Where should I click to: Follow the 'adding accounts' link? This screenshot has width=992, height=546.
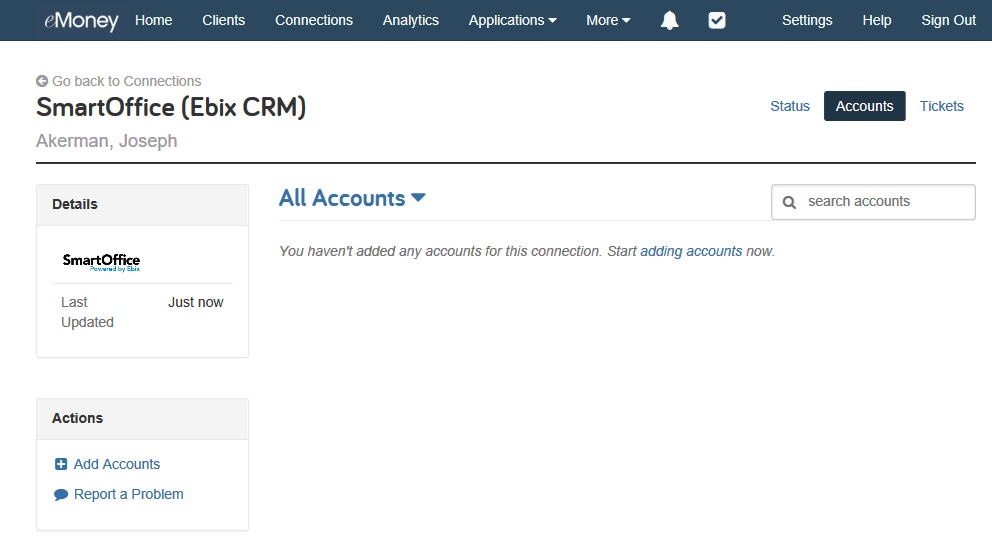click(691, 251)
